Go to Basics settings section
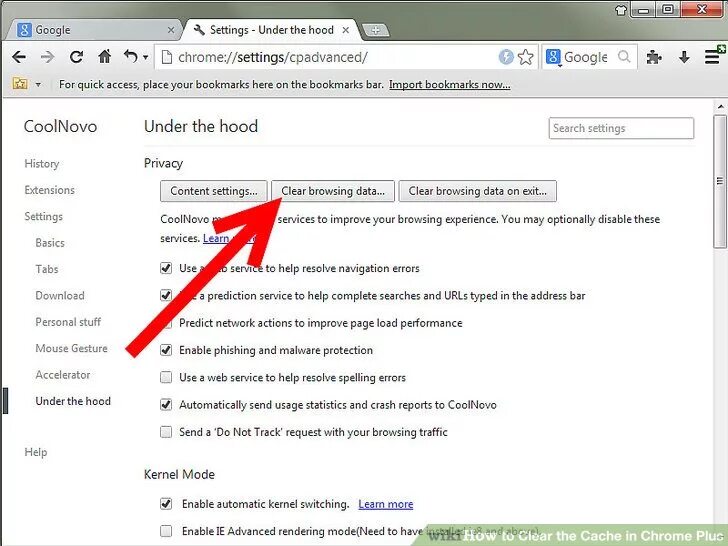The width and height of the screenshot is (728, 546). coord(50,243)
